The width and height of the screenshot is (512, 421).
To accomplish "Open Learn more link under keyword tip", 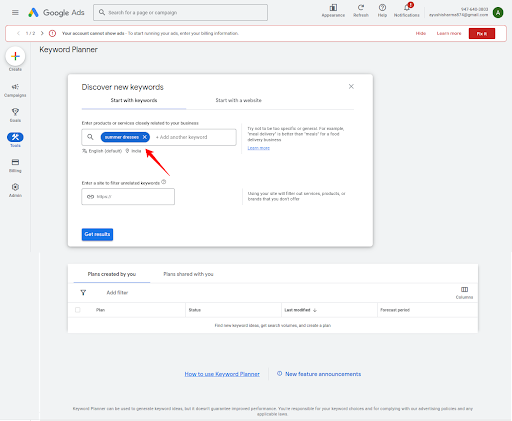I will pyautogui.click(x=259, y=148).
